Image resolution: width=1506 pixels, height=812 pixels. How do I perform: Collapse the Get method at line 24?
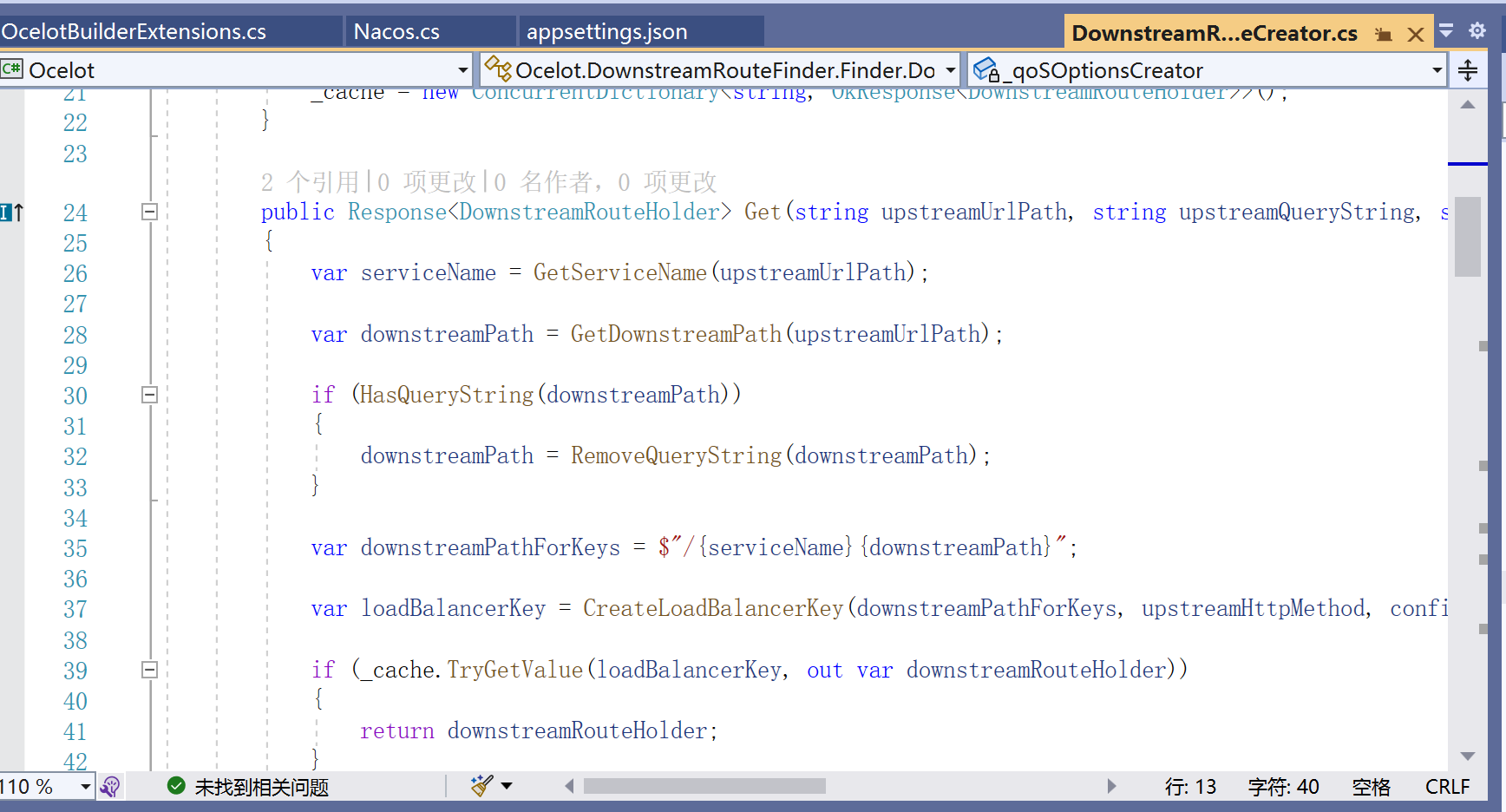coord(149,212)
